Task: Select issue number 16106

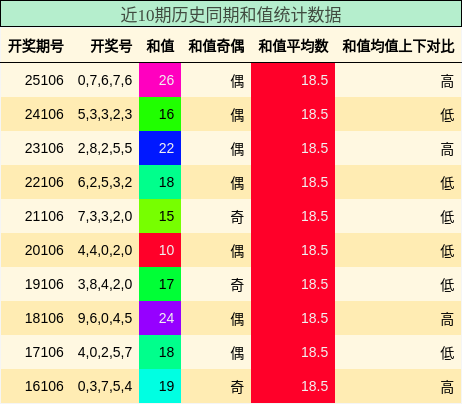Action: [x=44, y=386]
